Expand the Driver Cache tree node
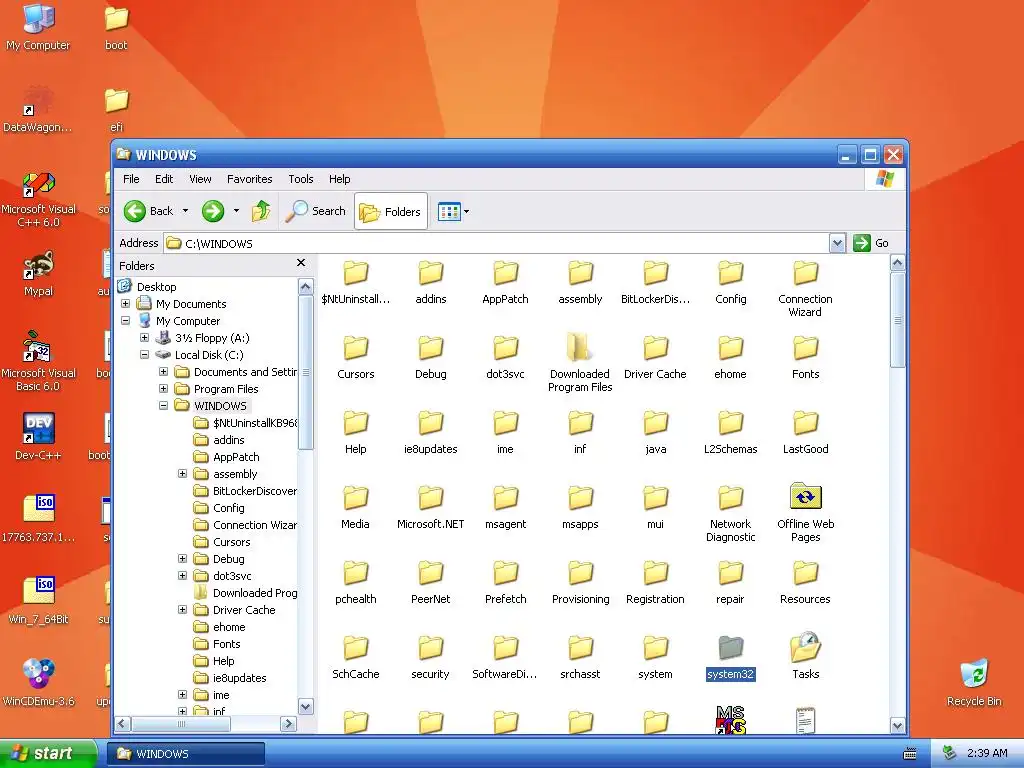Screen dimensions: 1024x768 (182, 609)
